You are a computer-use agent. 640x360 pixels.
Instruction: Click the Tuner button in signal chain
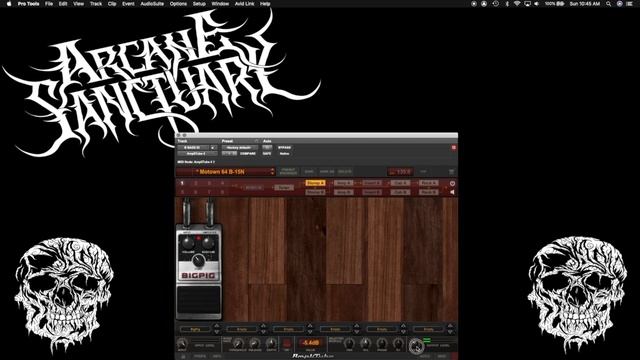click(284, 188)
